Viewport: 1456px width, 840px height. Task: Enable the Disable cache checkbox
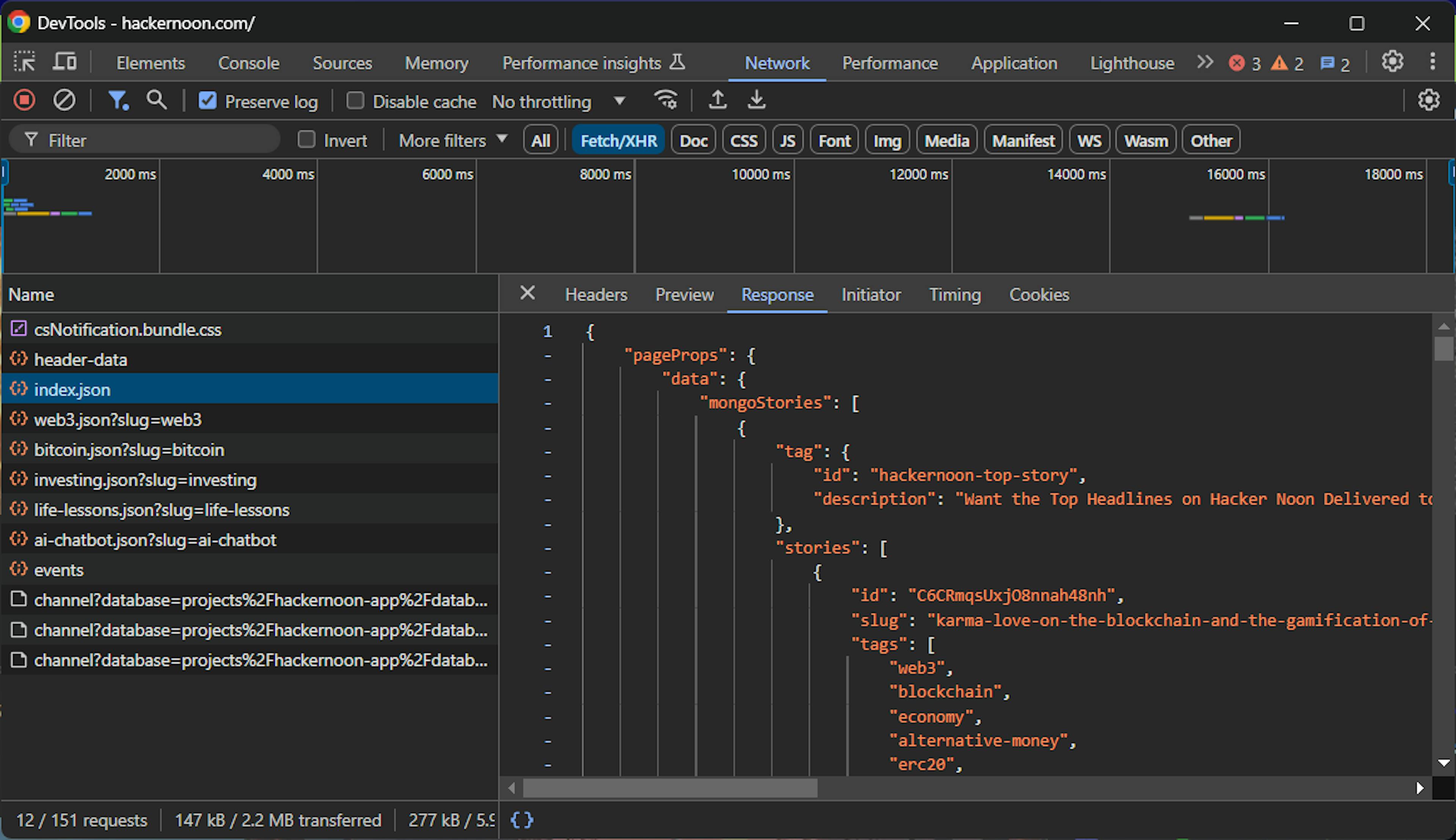[x=354, y=101]
